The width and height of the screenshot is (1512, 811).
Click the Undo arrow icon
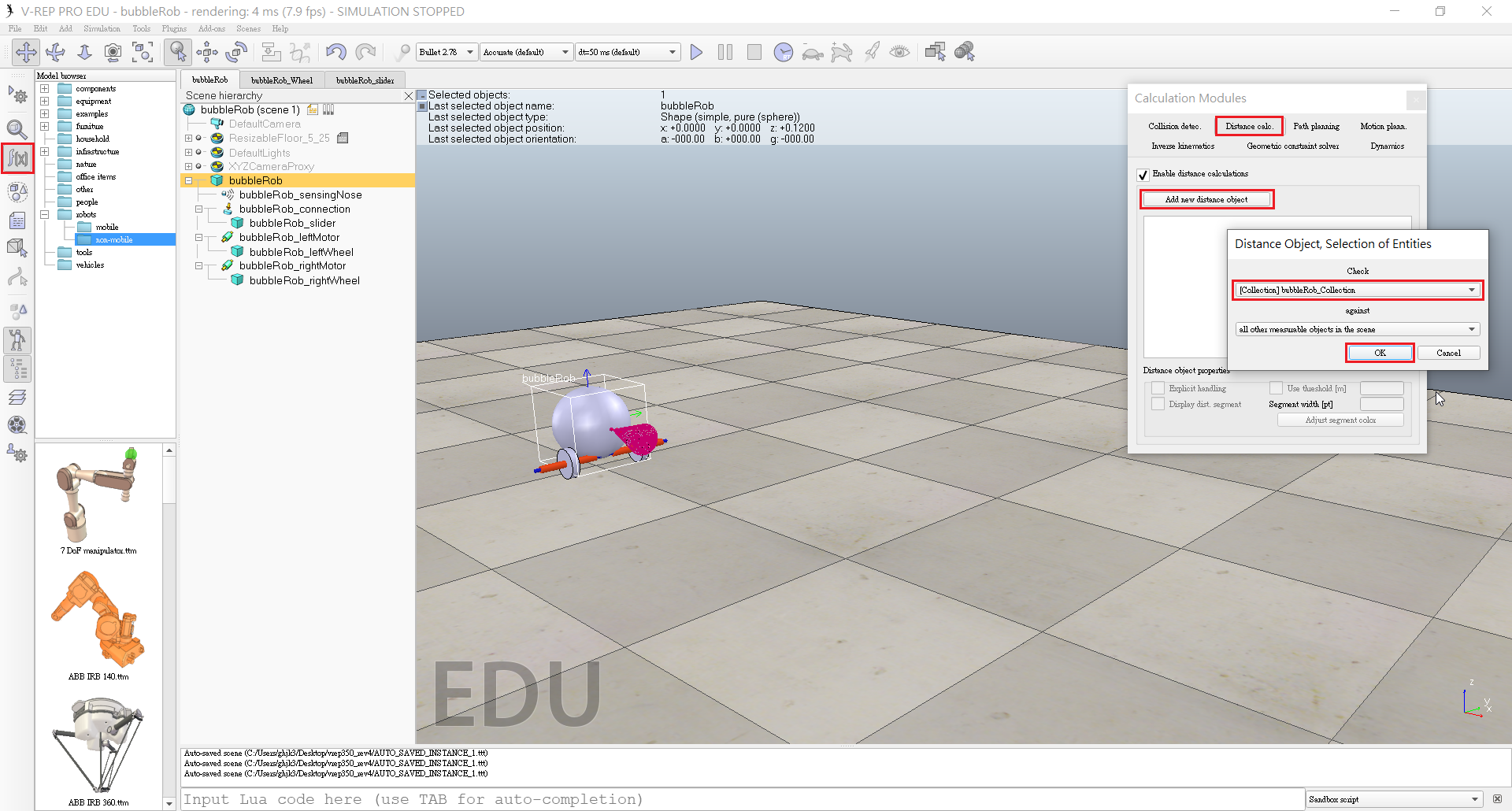[336, 53]
